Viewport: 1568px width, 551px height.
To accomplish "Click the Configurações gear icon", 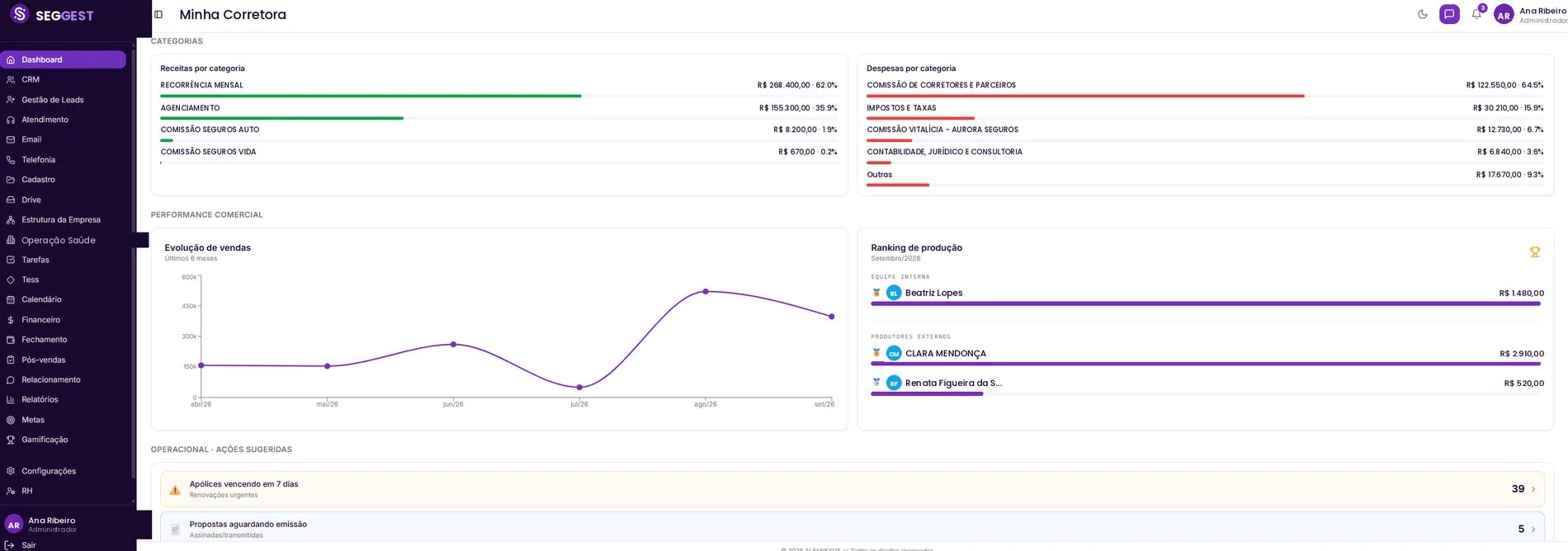I will pyautogui.click(x=11, y=471).
